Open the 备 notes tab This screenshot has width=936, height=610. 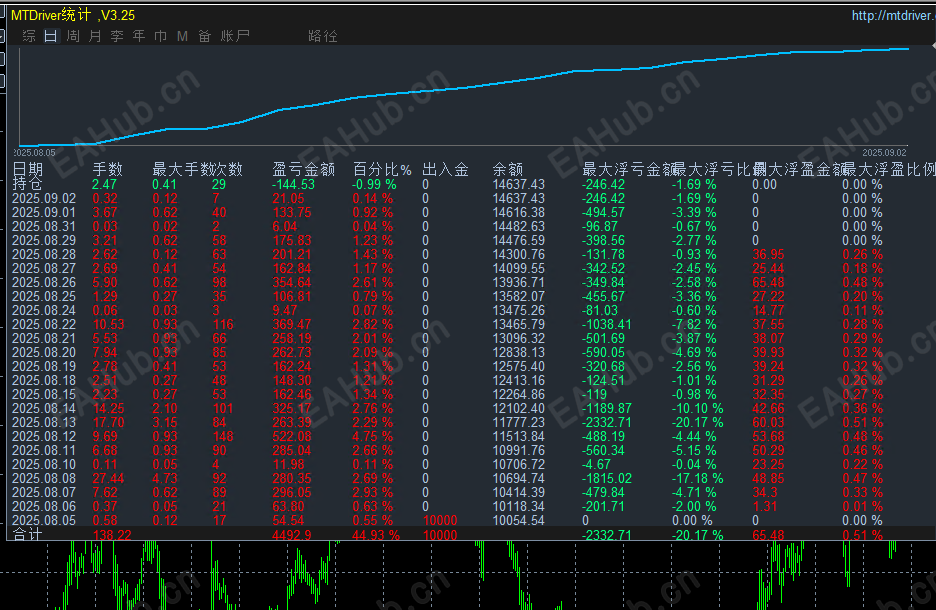[x=204, y=36]
